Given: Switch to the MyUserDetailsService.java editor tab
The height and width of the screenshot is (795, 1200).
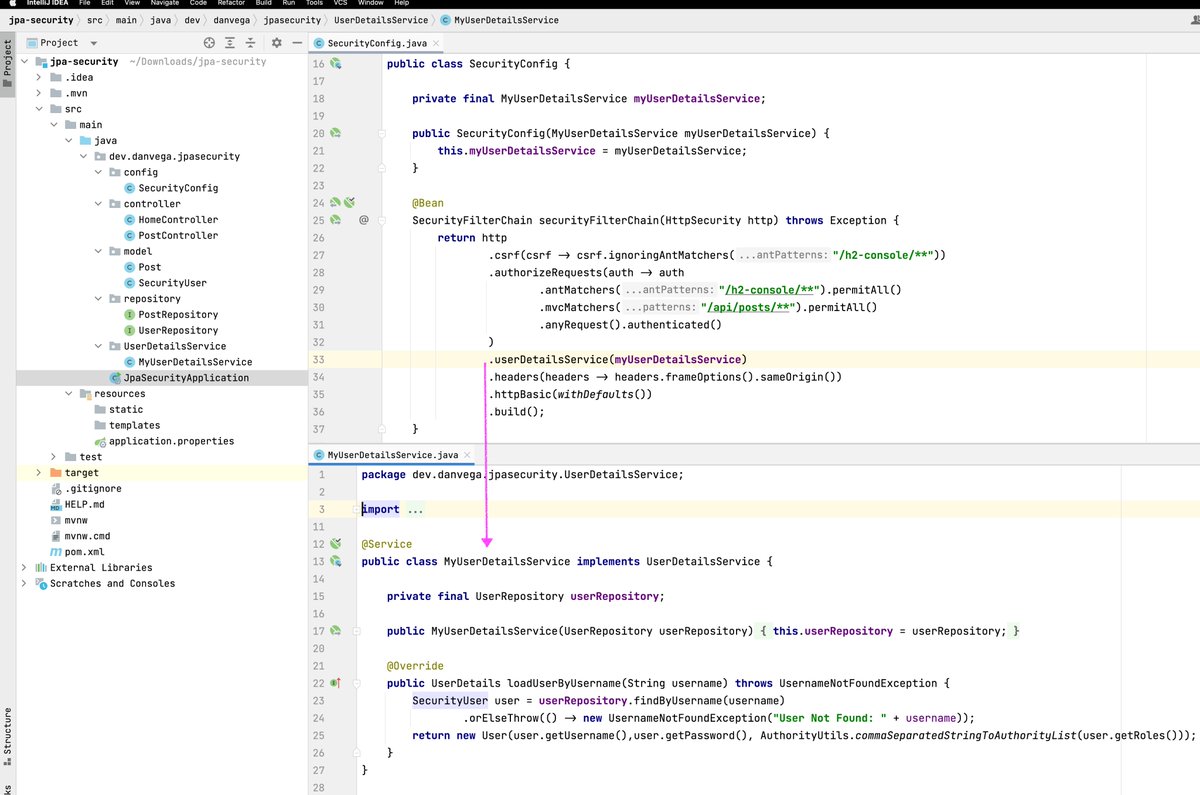Looking at the screenshot, I should (392, 454).
